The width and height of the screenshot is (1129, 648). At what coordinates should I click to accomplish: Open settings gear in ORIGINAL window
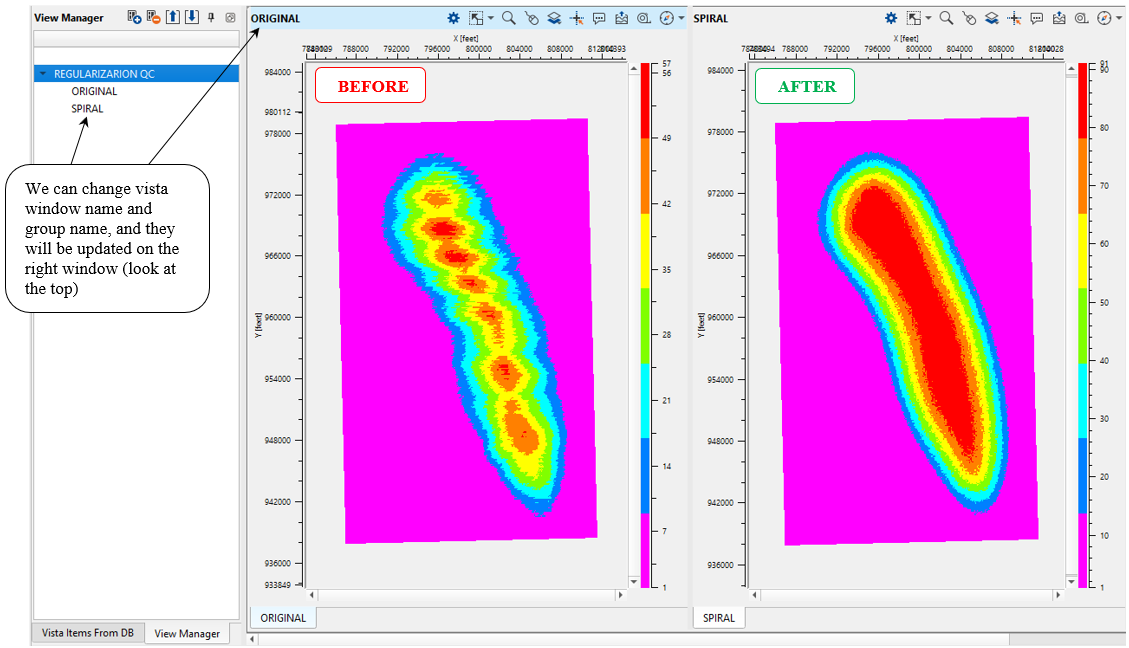click(x=453, y=18)
